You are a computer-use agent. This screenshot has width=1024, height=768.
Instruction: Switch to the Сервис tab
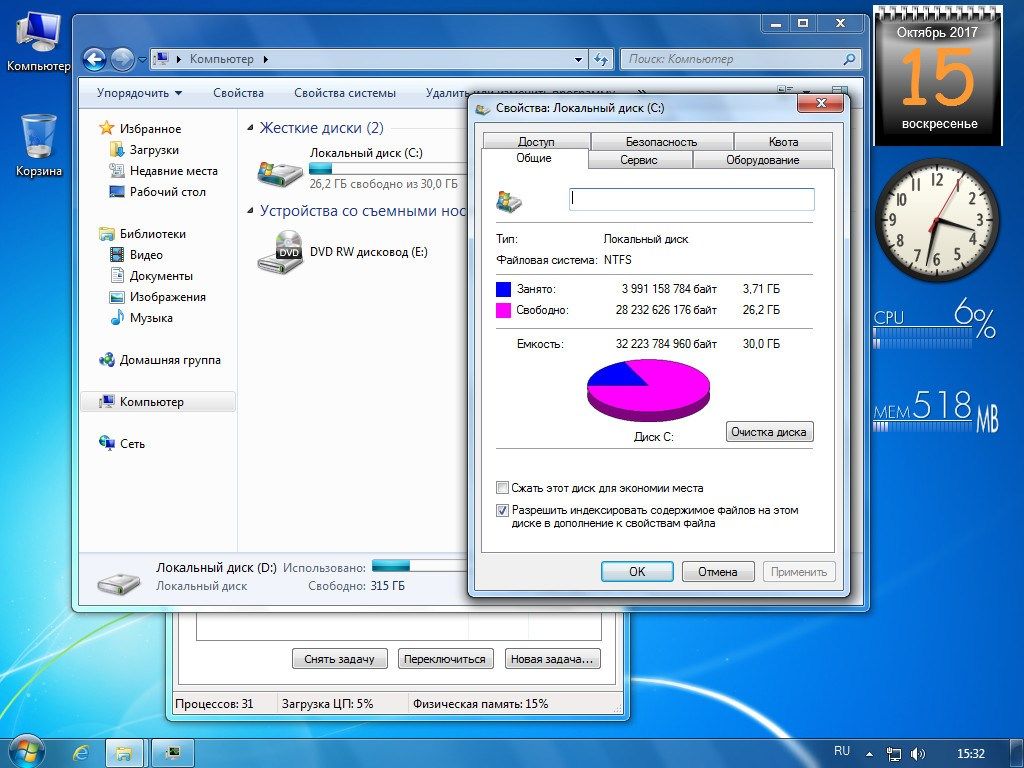[x=639, y=160]
